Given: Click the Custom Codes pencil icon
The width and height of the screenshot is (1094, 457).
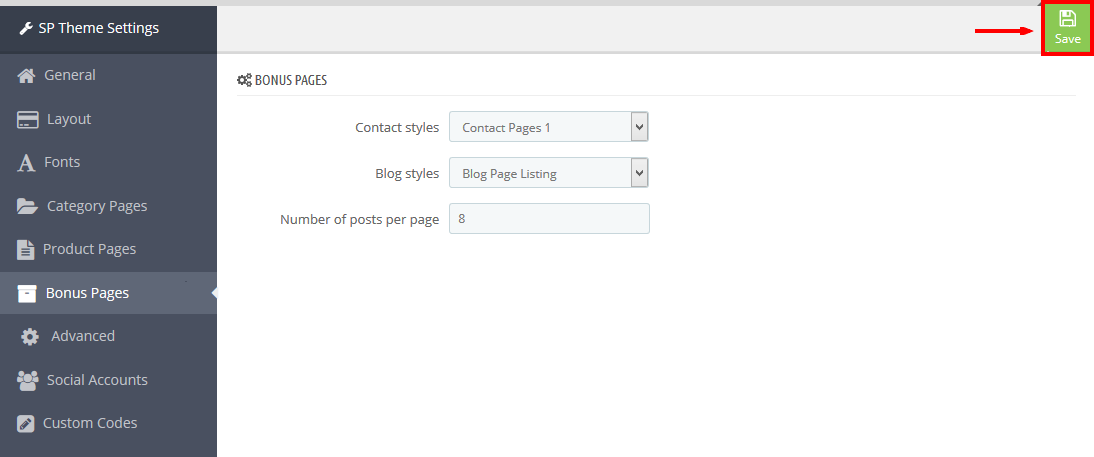Looking at the screenshot, I should coord(26,424).
